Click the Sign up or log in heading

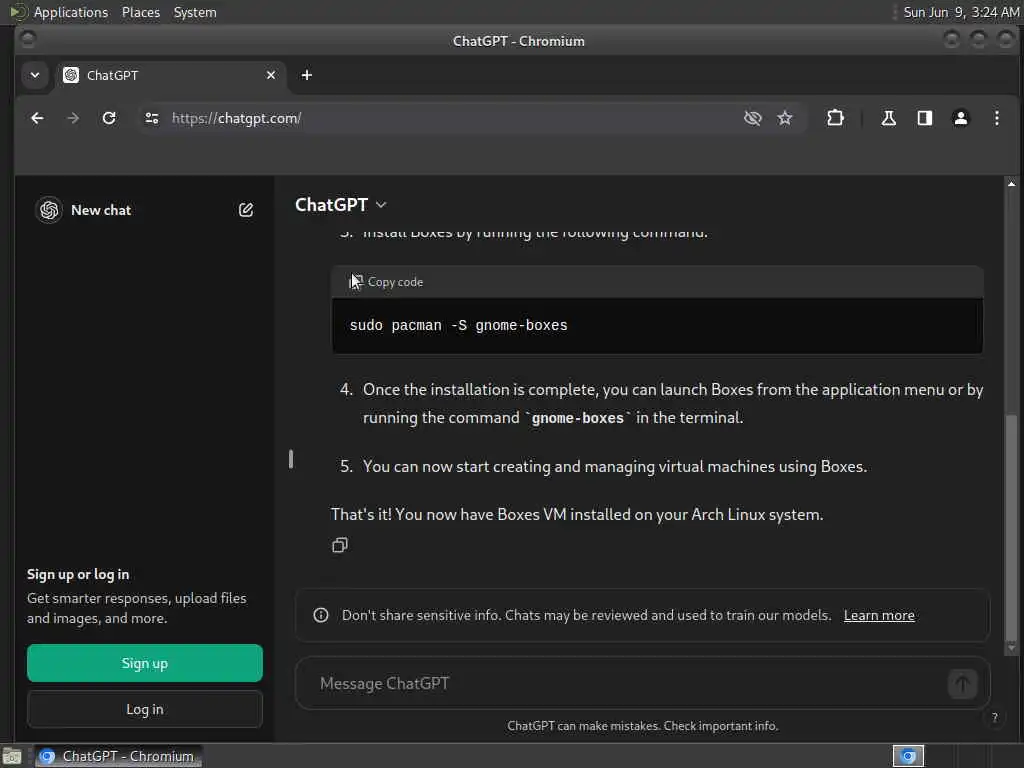78,574
